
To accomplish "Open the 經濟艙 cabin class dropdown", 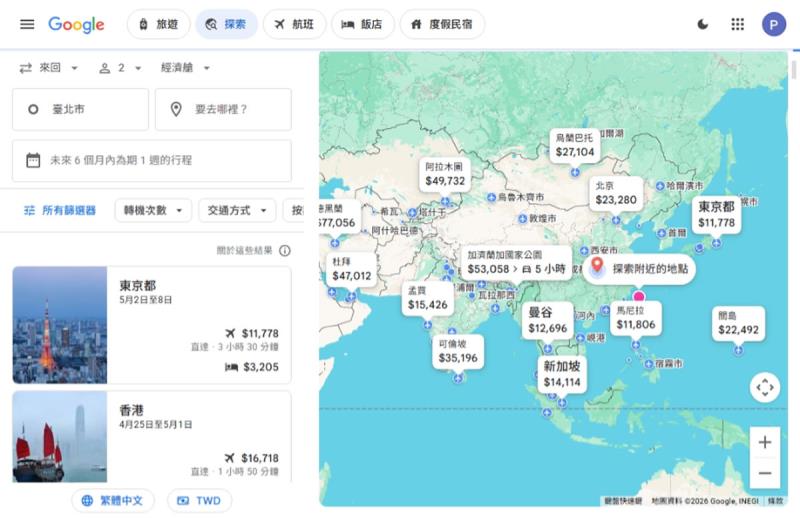I will (x=186, y=68).
